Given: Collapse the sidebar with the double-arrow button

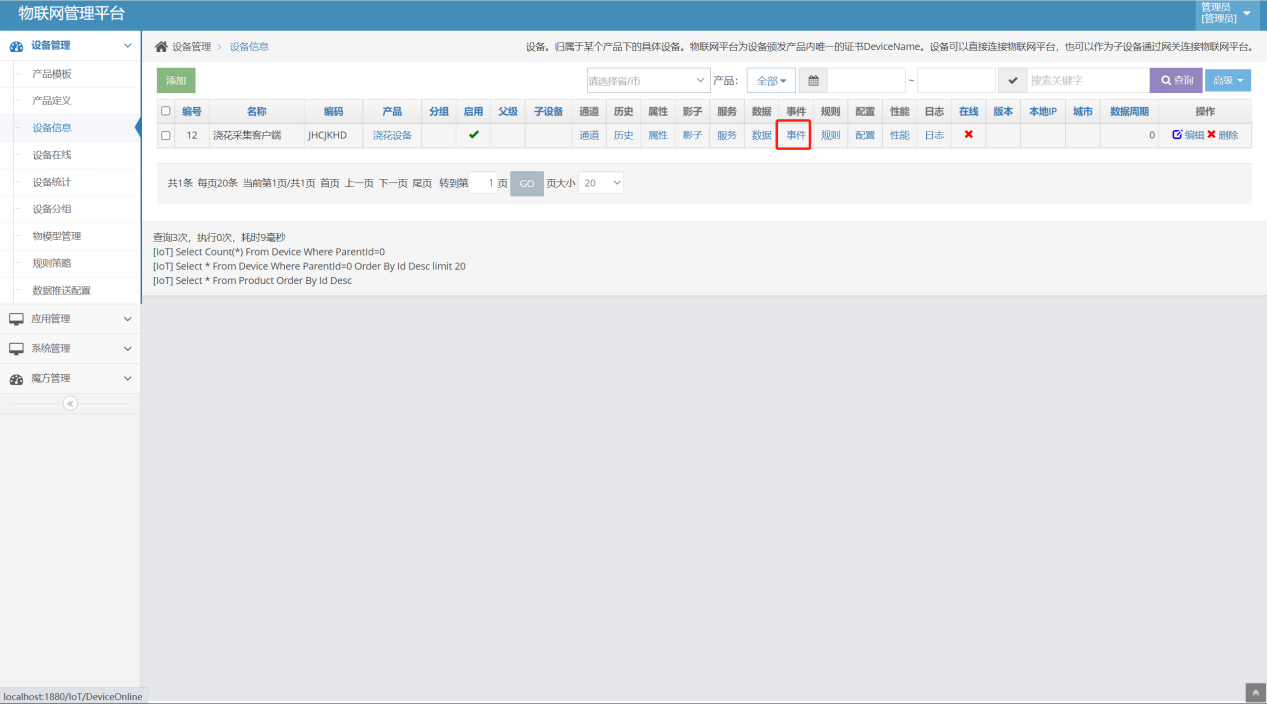Looking at the screenshot, I should coord(70,403).
